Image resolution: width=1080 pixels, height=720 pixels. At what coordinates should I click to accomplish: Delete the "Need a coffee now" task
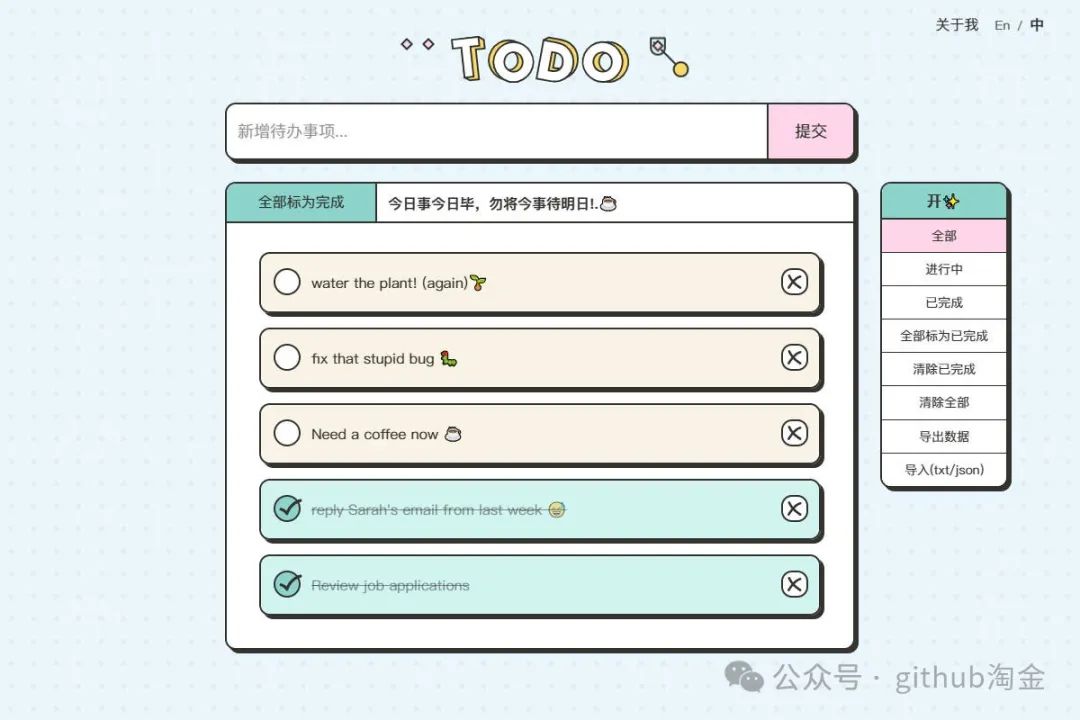click(x=794, y=433)
